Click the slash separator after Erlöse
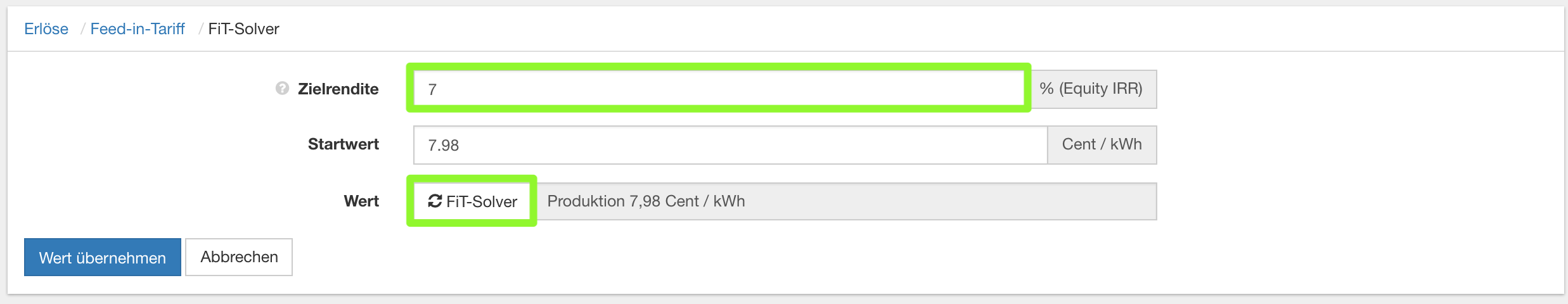The height and width of the screenshot is (304, 1568). [82, 29]
